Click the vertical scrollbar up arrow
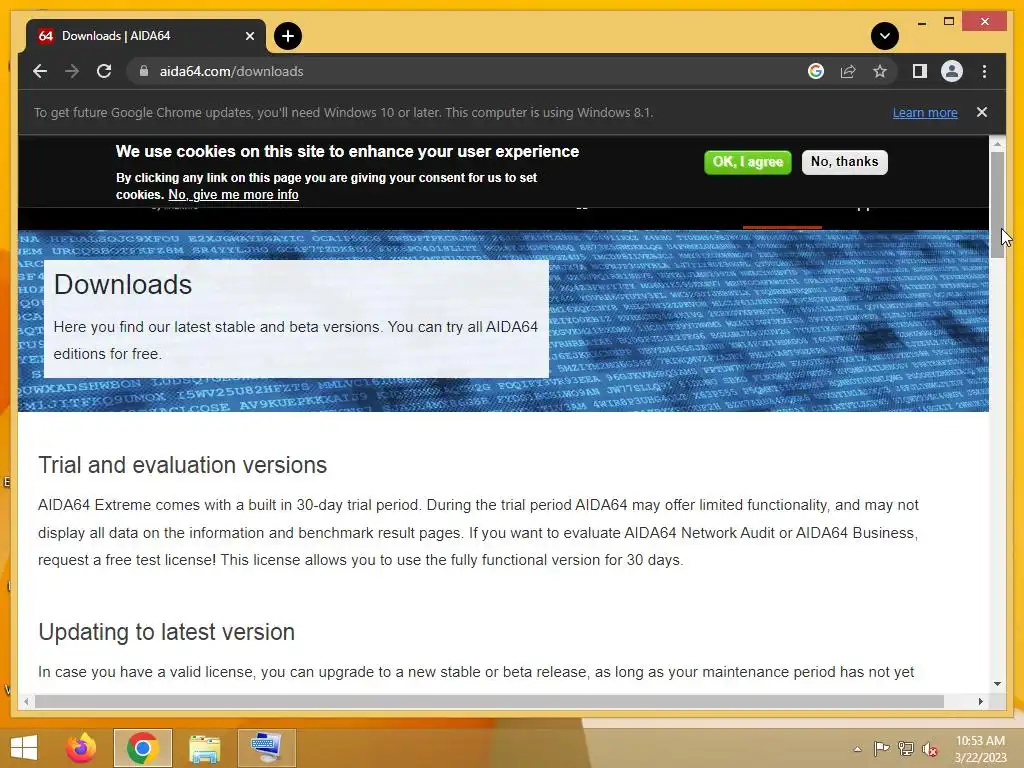This screenshot has width=1024, height=768. pos(997,143)
